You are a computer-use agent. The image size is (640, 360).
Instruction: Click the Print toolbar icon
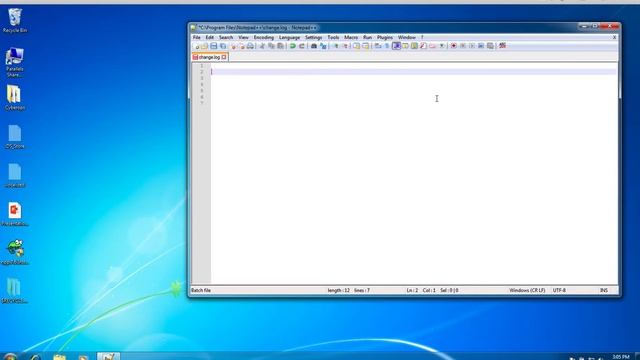point(250,46)
